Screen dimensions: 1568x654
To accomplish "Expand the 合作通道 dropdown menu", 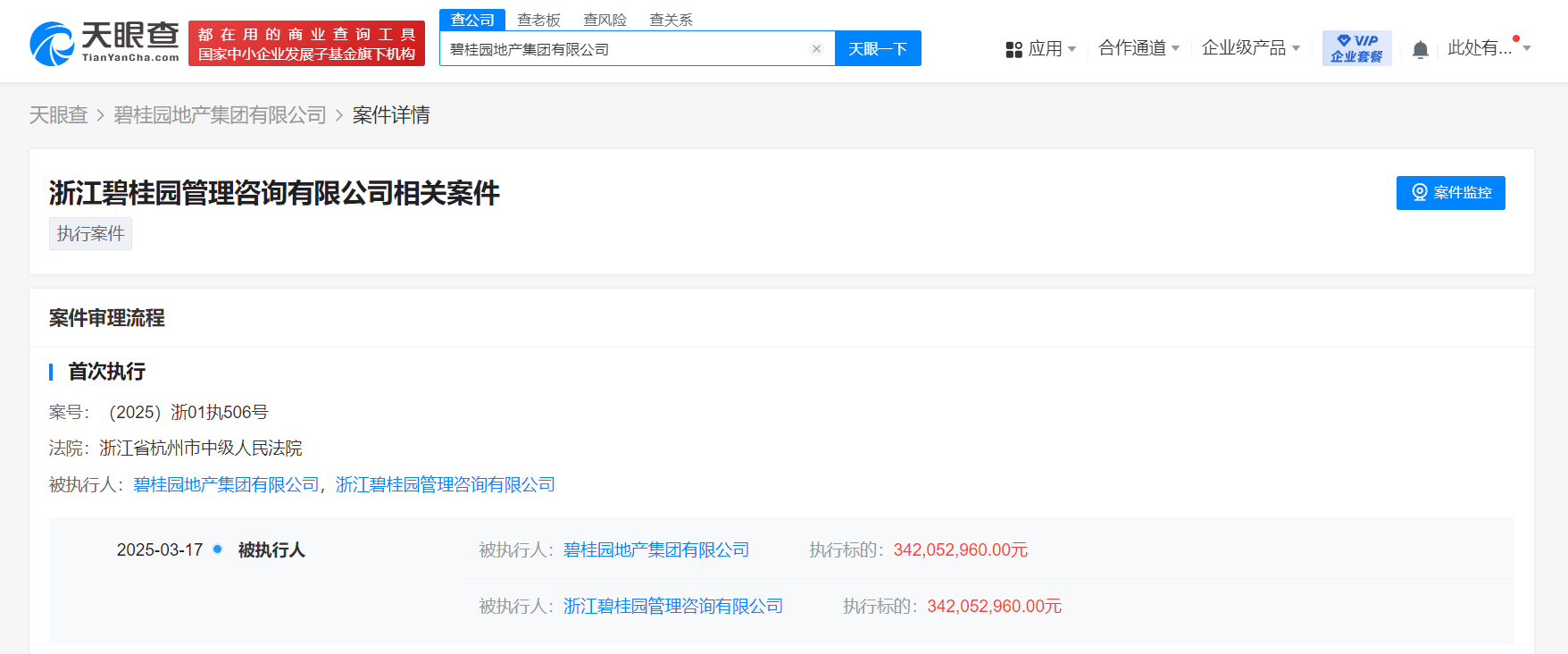I will click(1138, 48).
